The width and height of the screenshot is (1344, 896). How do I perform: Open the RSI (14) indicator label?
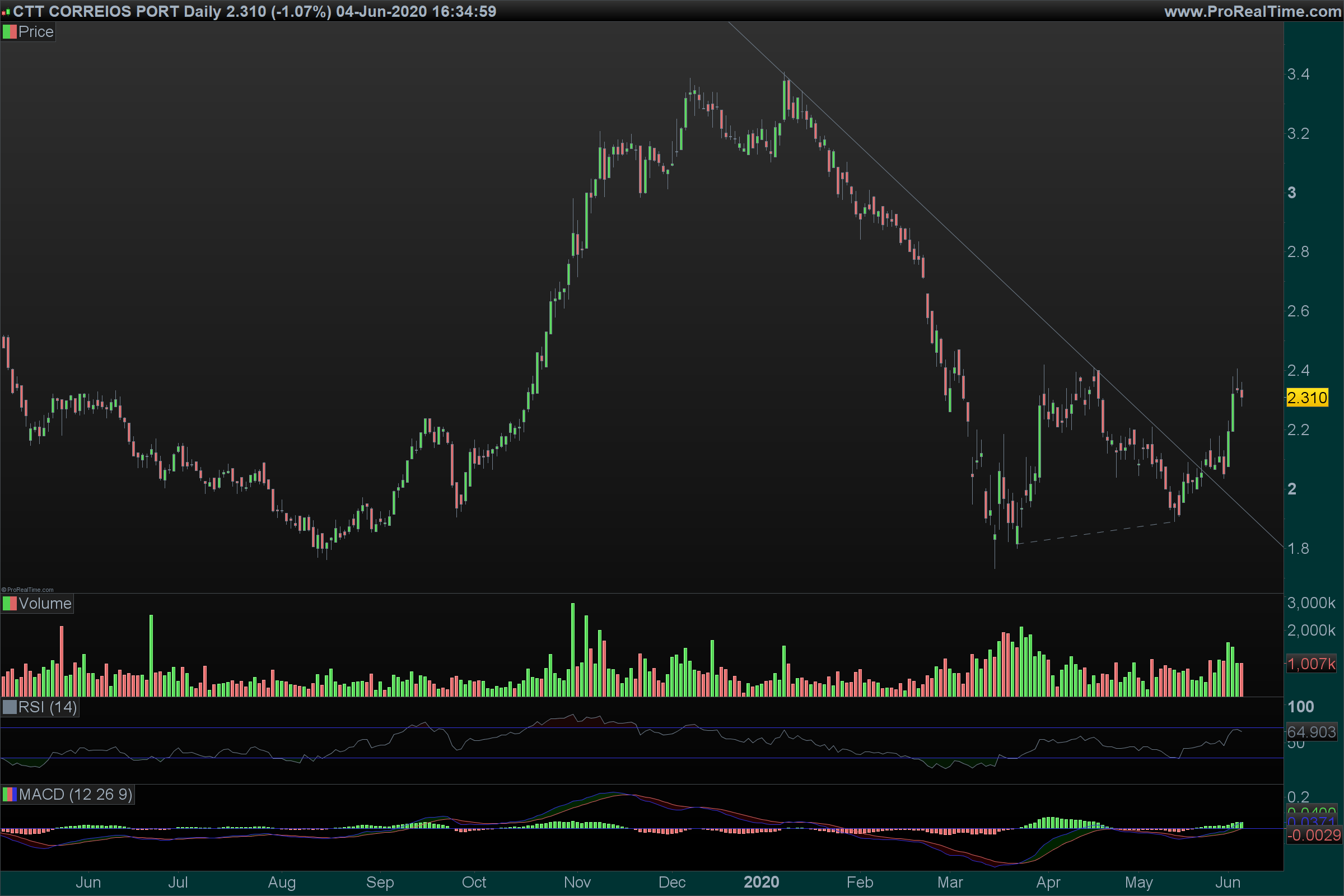48,707
